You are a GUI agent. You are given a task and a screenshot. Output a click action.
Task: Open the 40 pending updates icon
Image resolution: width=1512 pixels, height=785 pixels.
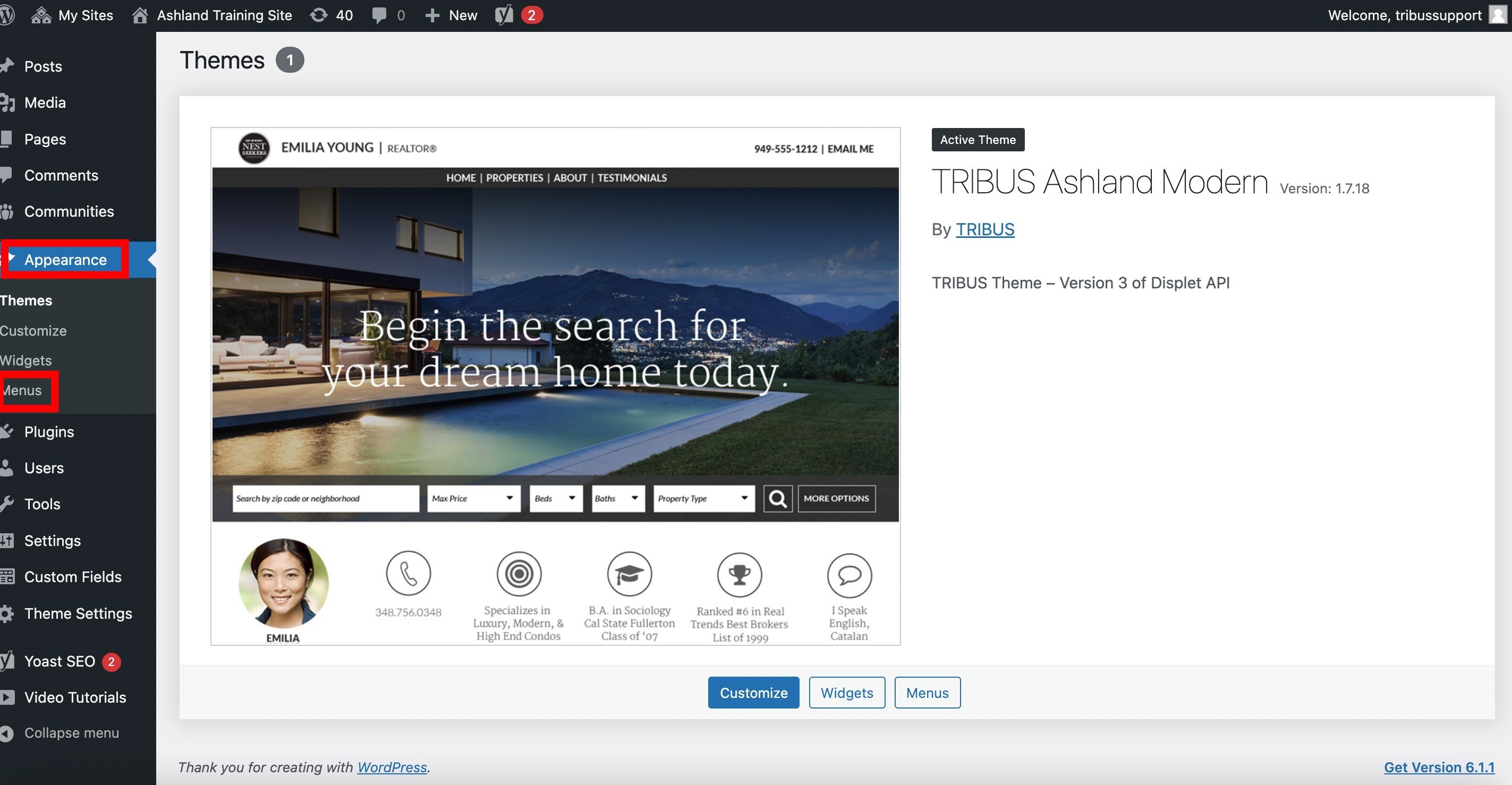click(x=319, y=15)
